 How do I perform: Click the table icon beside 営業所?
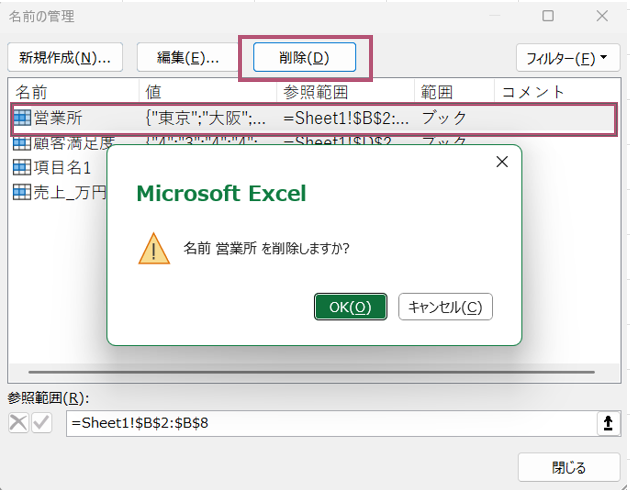coord(22,118)
